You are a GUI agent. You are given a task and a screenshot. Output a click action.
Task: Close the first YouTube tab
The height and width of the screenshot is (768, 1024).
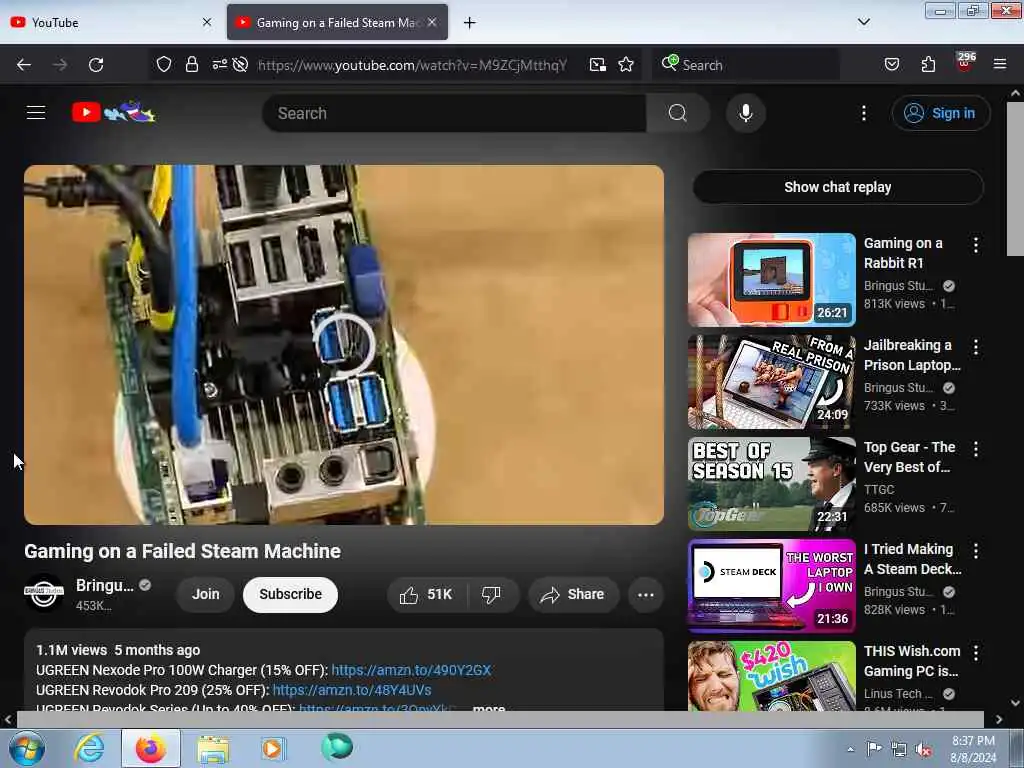pos(207,22)
